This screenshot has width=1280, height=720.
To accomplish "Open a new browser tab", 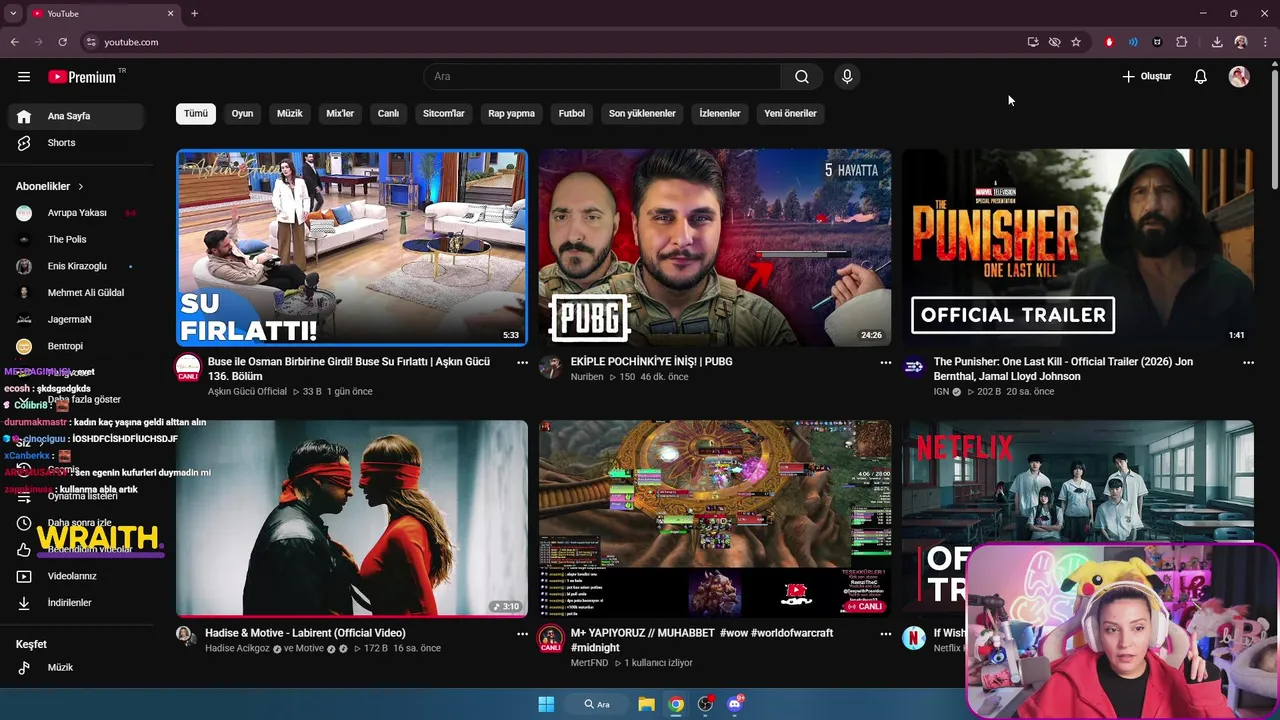I will [194, 13].
